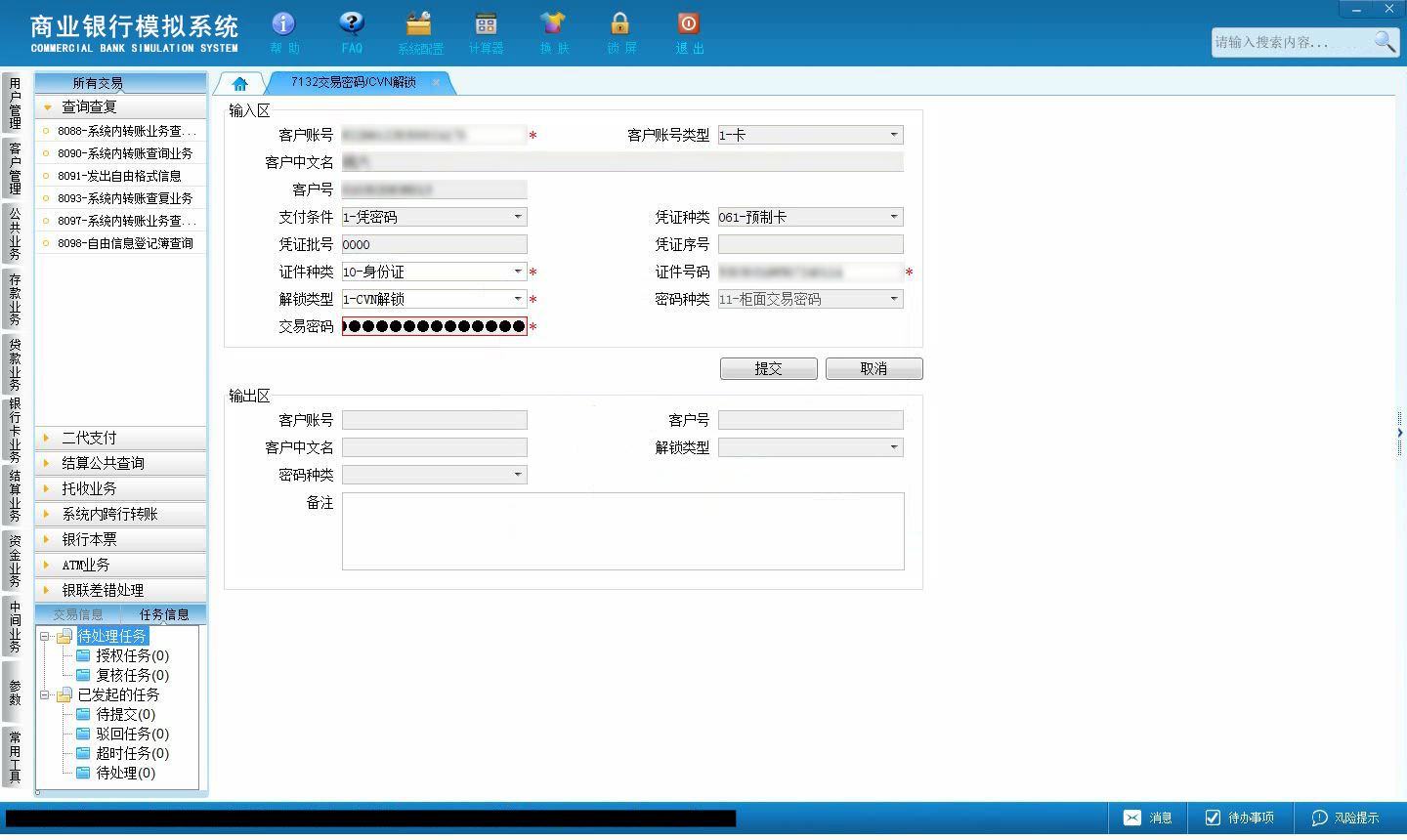The height and width of the screenshot is (840, 1407).
Task: Switch to the 中间业务 side tab
Action: [14, 626]
